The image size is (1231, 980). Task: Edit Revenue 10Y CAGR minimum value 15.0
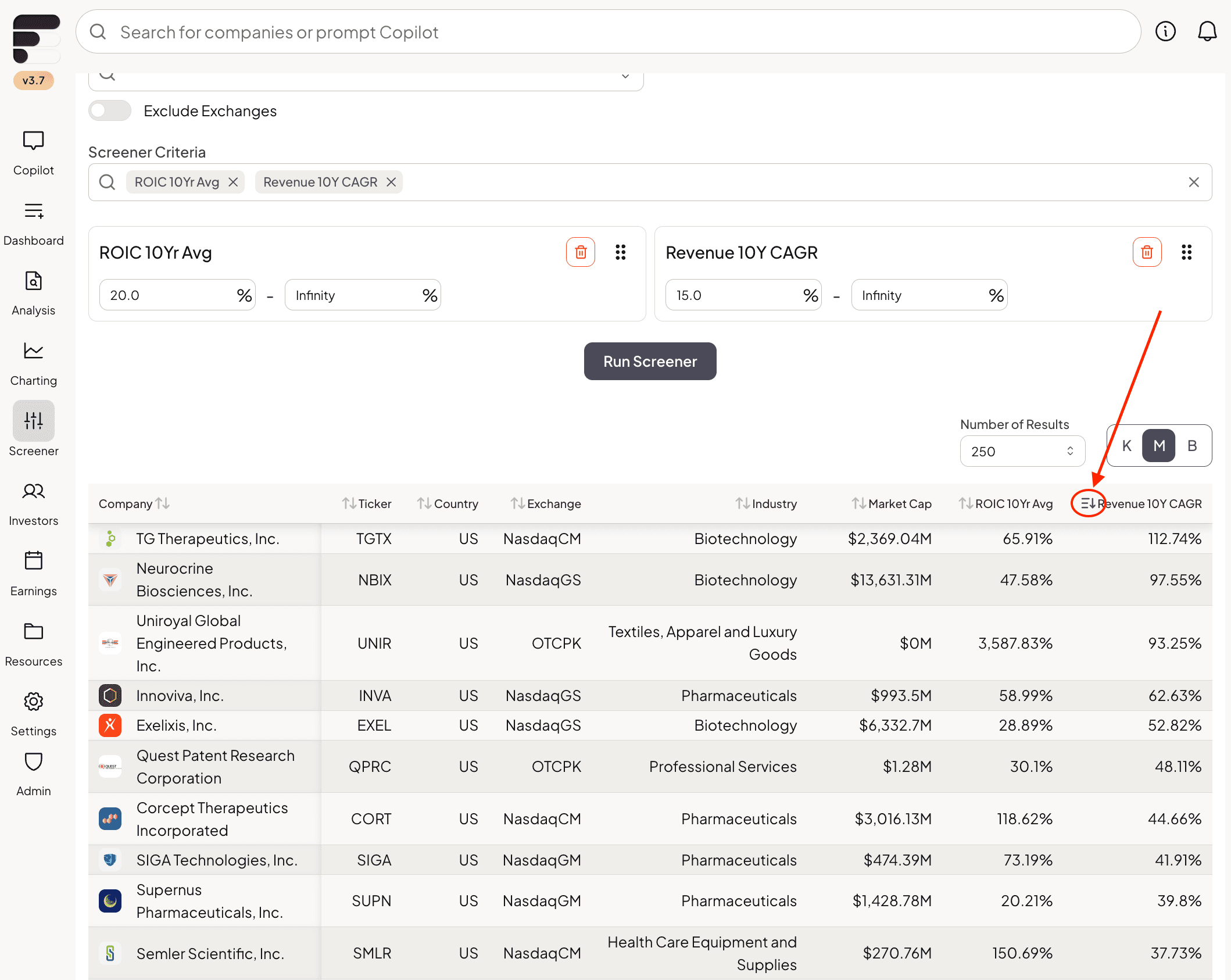click(743, 295)
